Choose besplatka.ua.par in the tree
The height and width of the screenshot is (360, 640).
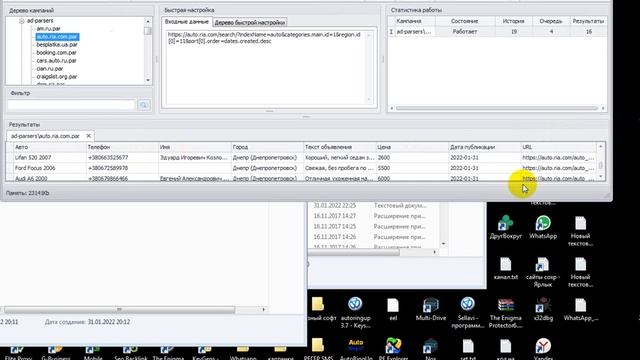point(57,44)
